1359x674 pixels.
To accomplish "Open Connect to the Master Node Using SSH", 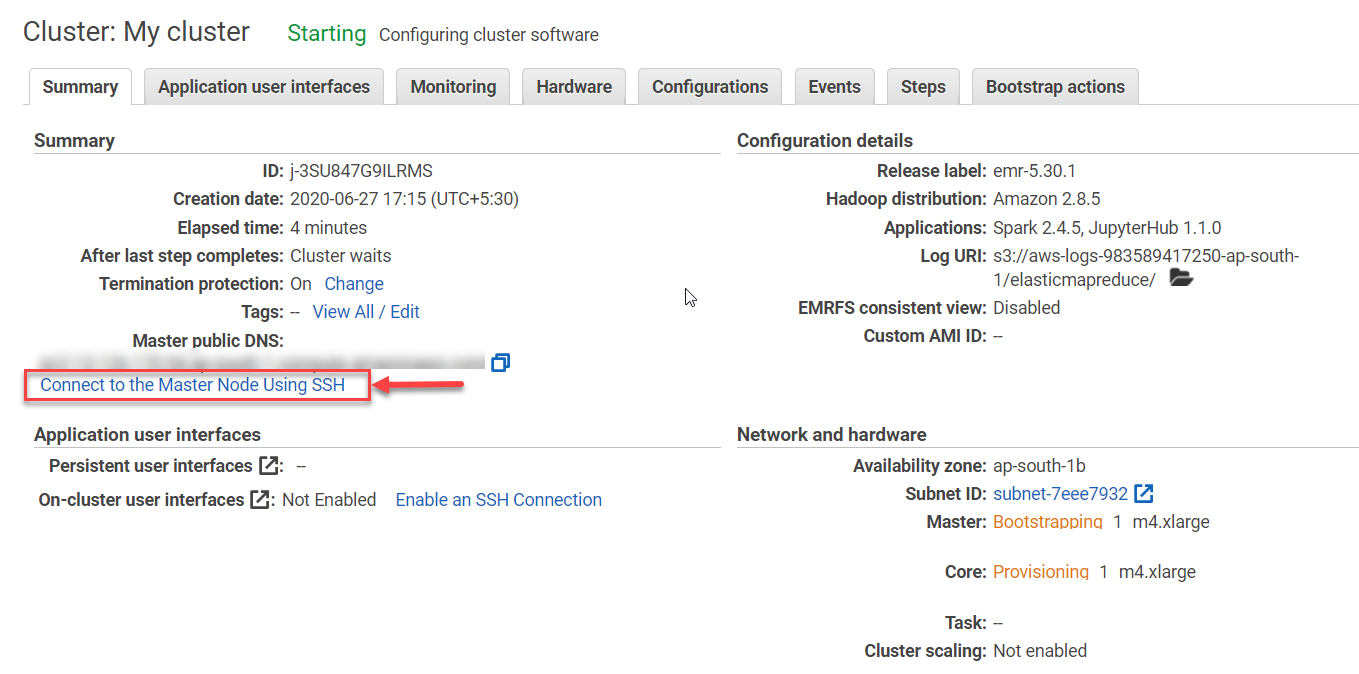I will tap(192, 385).
